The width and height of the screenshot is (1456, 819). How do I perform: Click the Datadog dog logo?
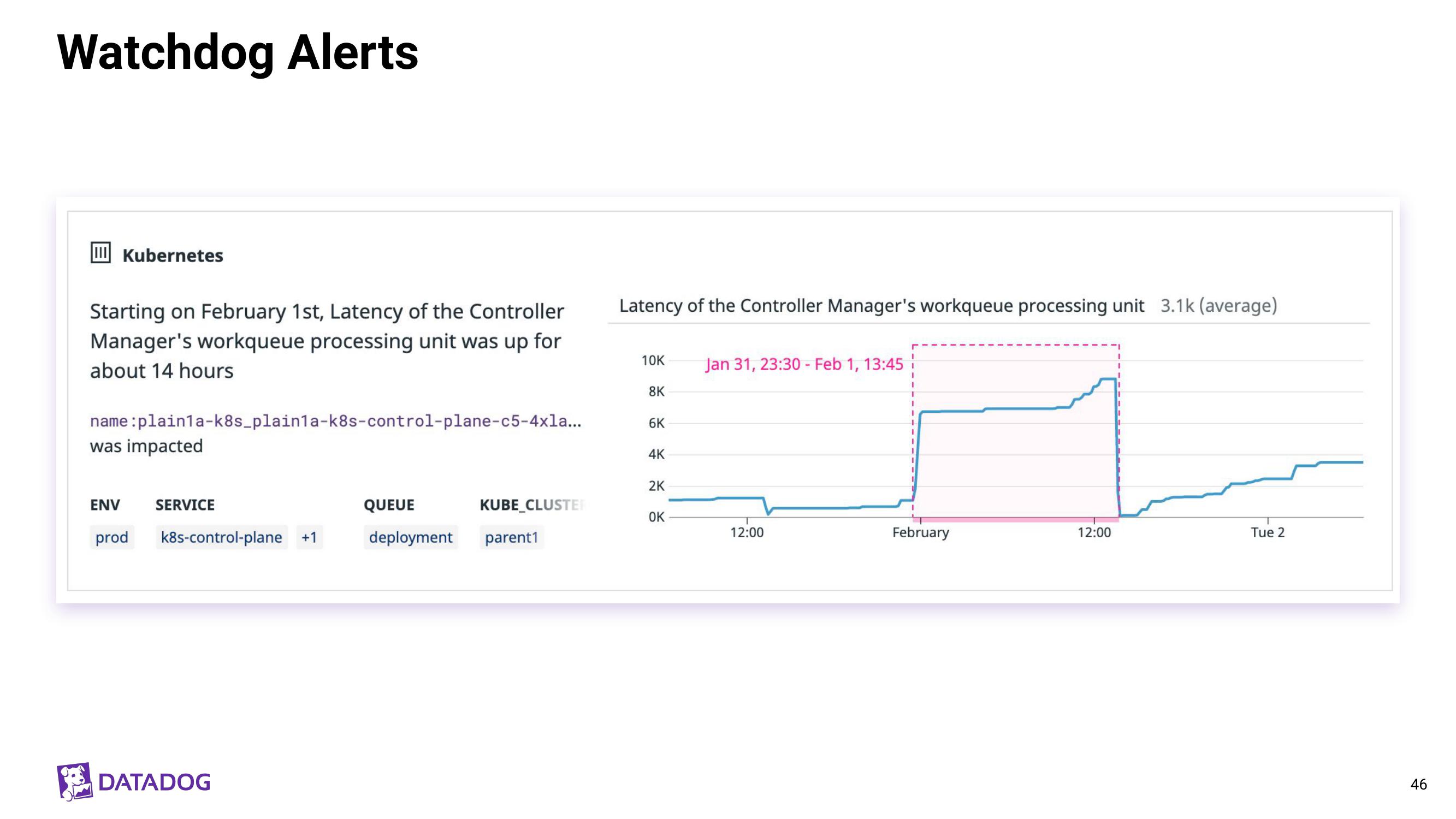[x=75, y=782]
